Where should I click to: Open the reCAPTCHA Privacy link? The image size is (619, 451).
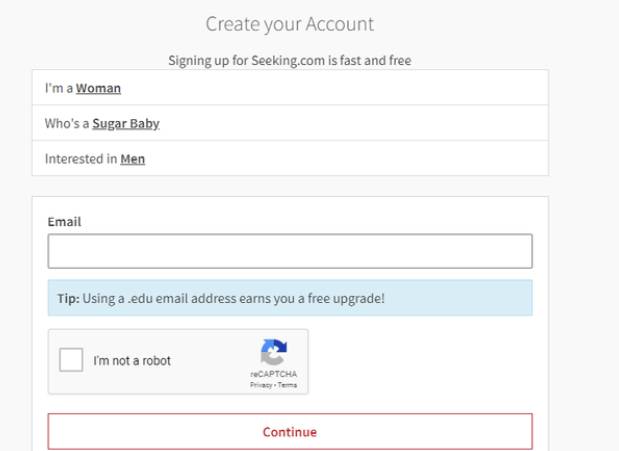pyautogui.click(x=261, y=385)
